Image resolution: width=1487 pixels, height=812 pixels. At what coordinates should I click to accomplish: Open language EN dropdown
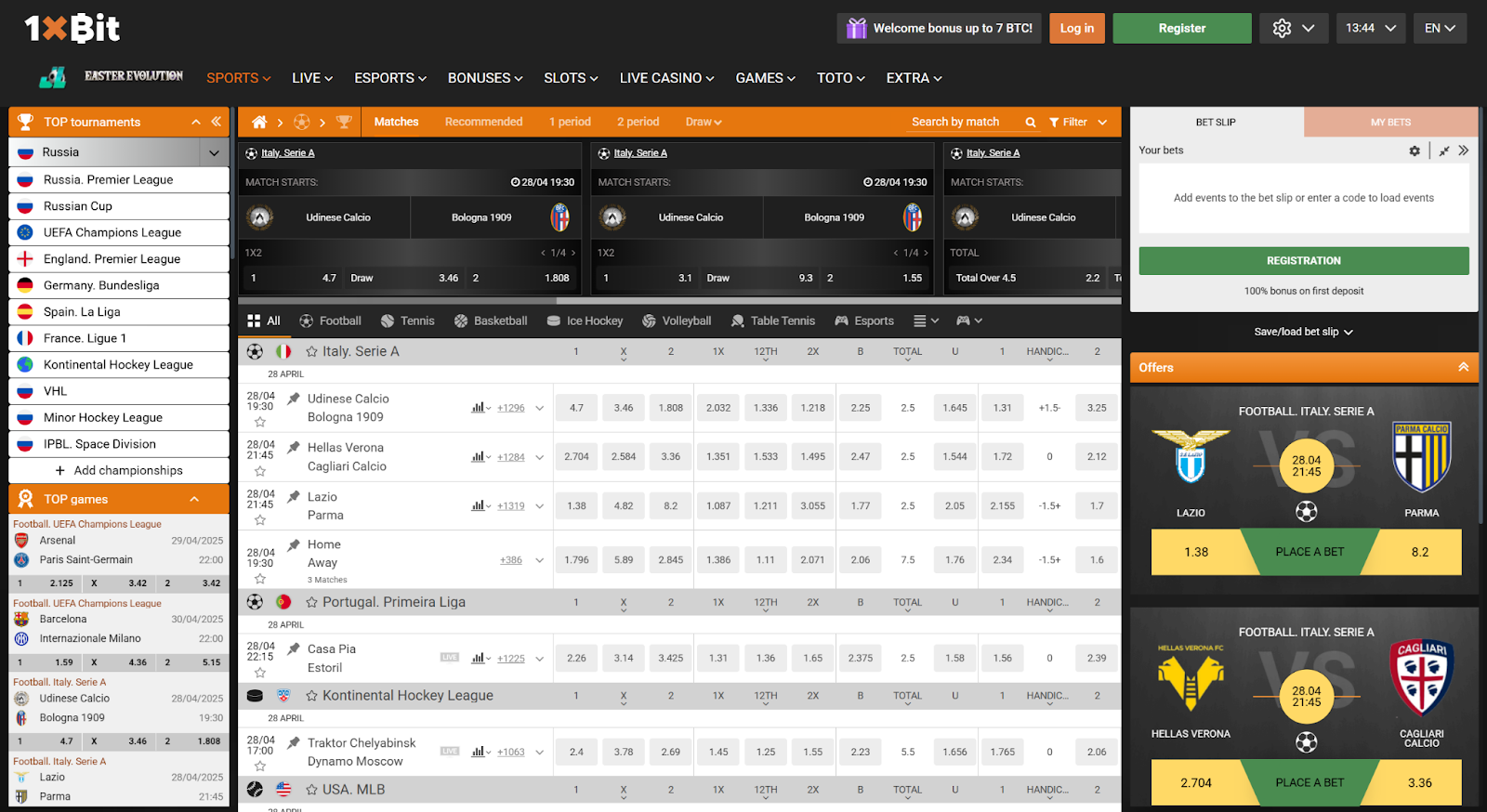(x=1441, y=29)
